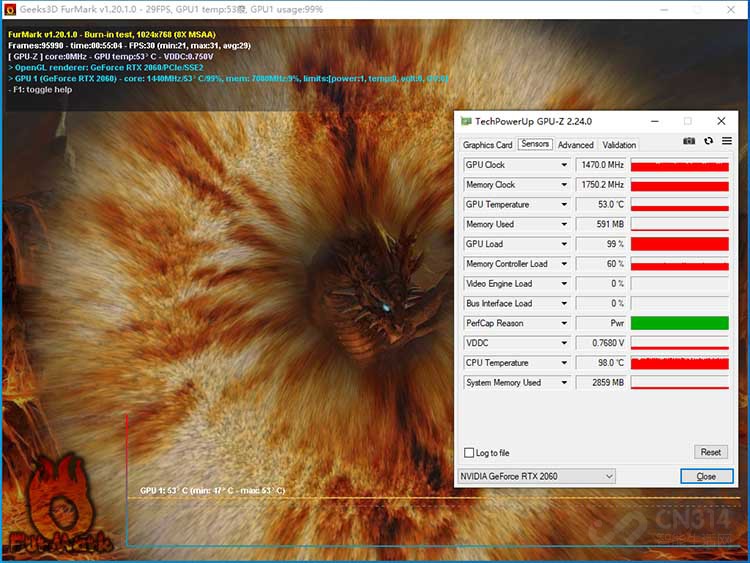
Task: Click the OpenGL renderer info line
Action: coord(106,67)
